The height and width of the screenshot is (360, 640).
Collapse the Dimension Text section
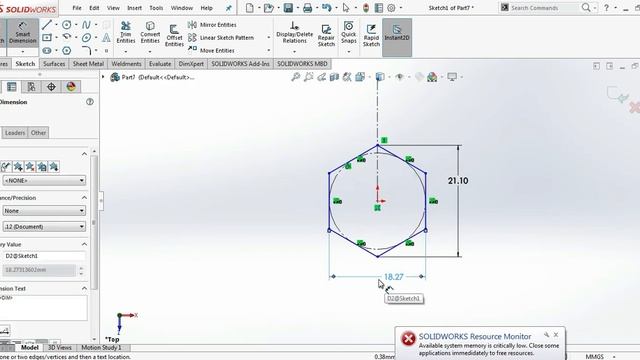click(84, 288)
